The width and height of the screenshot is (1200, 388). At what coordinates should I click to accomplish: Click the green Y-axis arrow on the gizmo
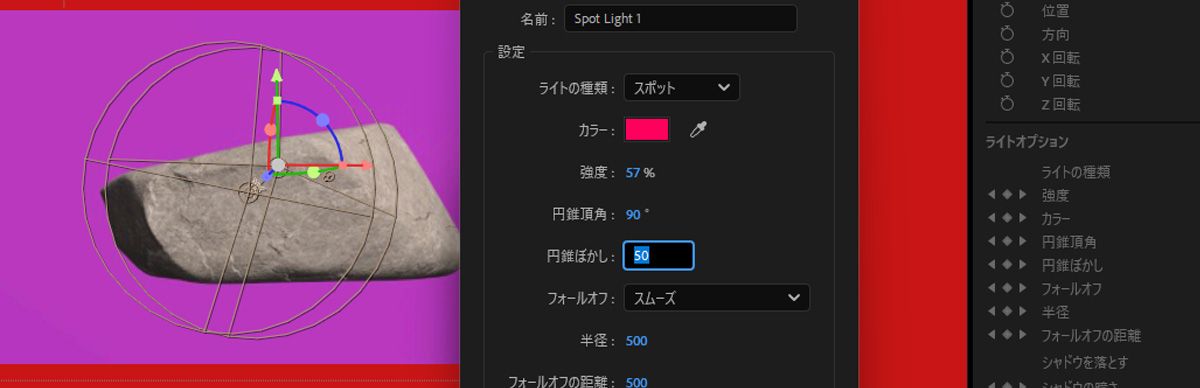click(277, 76)
